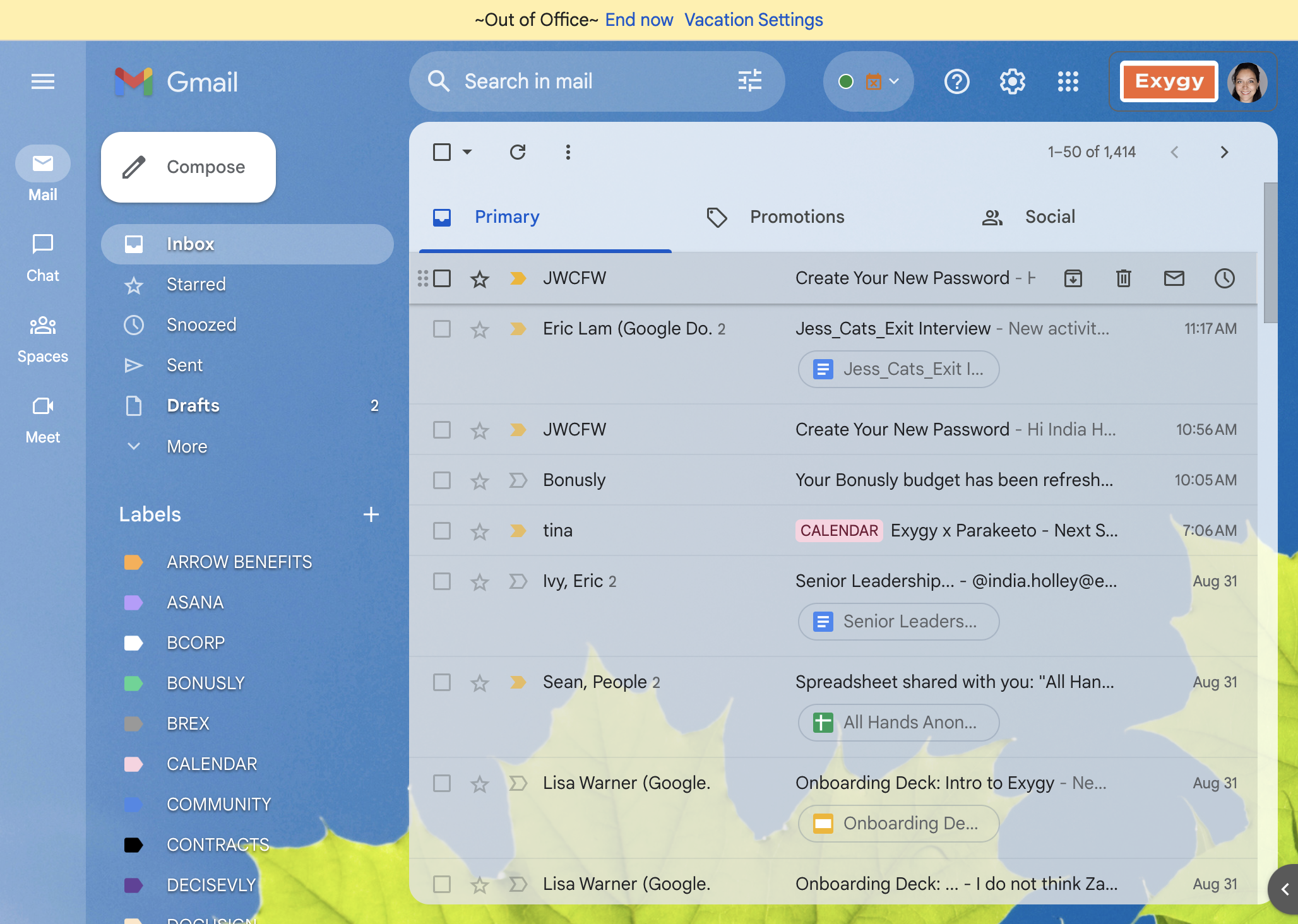Tick the select-all checkbox in the toolbar

[442, 152]
